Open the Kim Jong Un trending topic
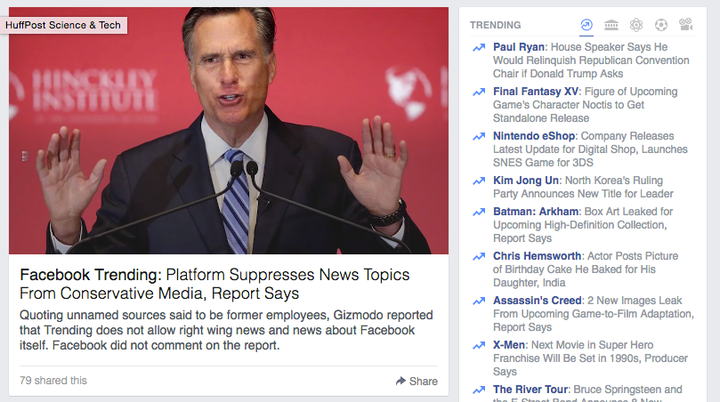The height and width of the screenshot is (402, 720). (x=526, y=181)
